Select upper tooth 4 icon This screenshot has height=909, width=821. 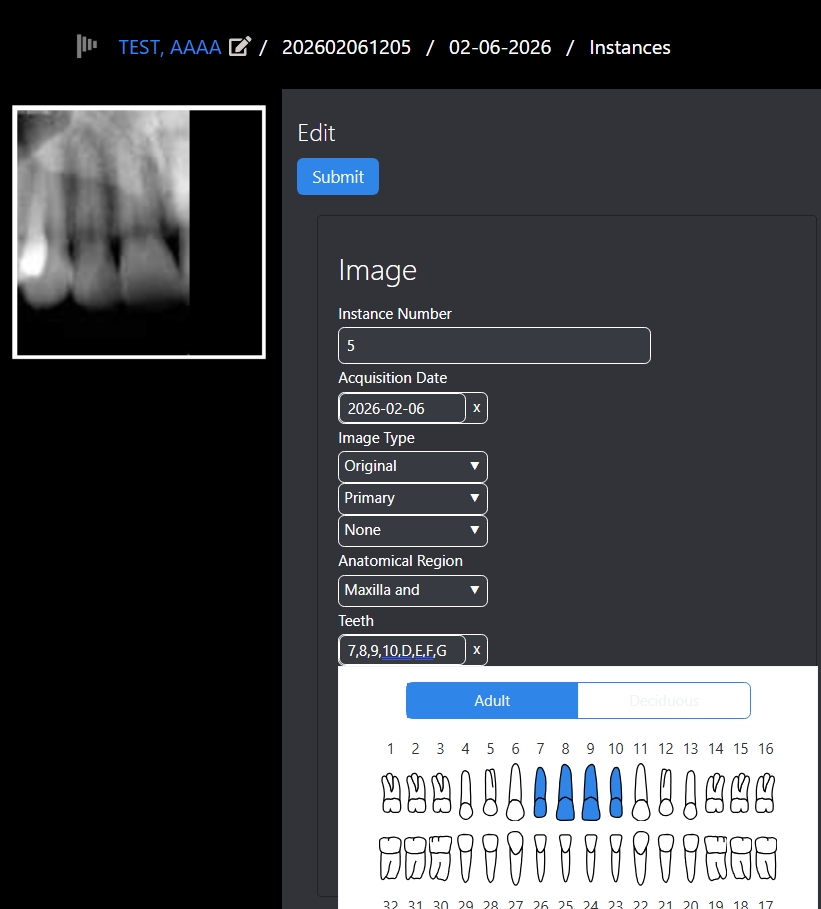point(466,794)
